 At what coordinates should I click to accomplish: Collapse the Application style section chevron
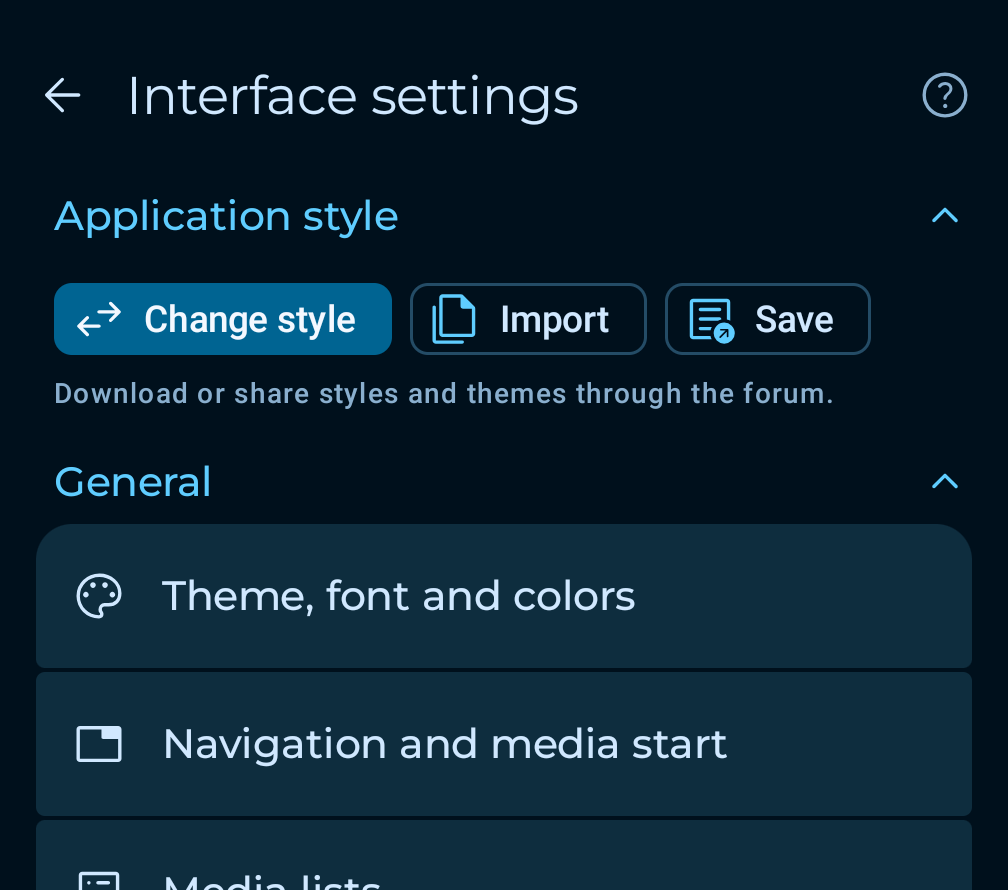(944, 216)
